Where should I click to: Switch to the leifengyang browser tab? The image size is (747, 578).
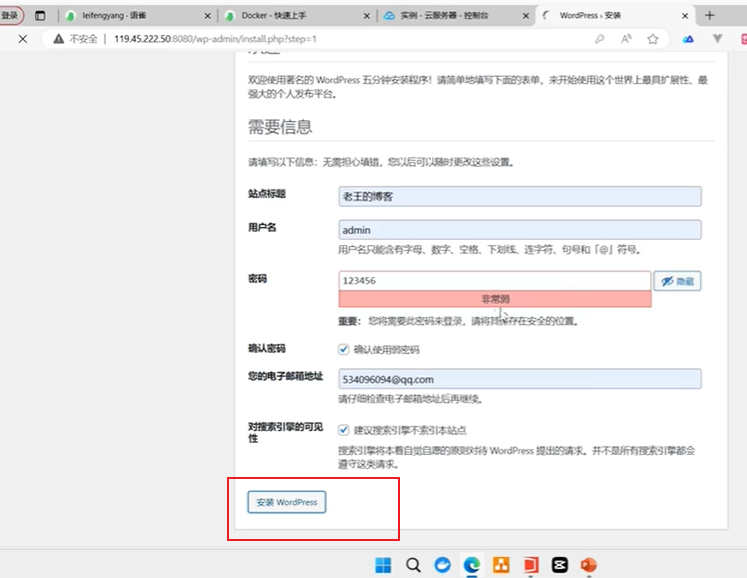point(138,16)
